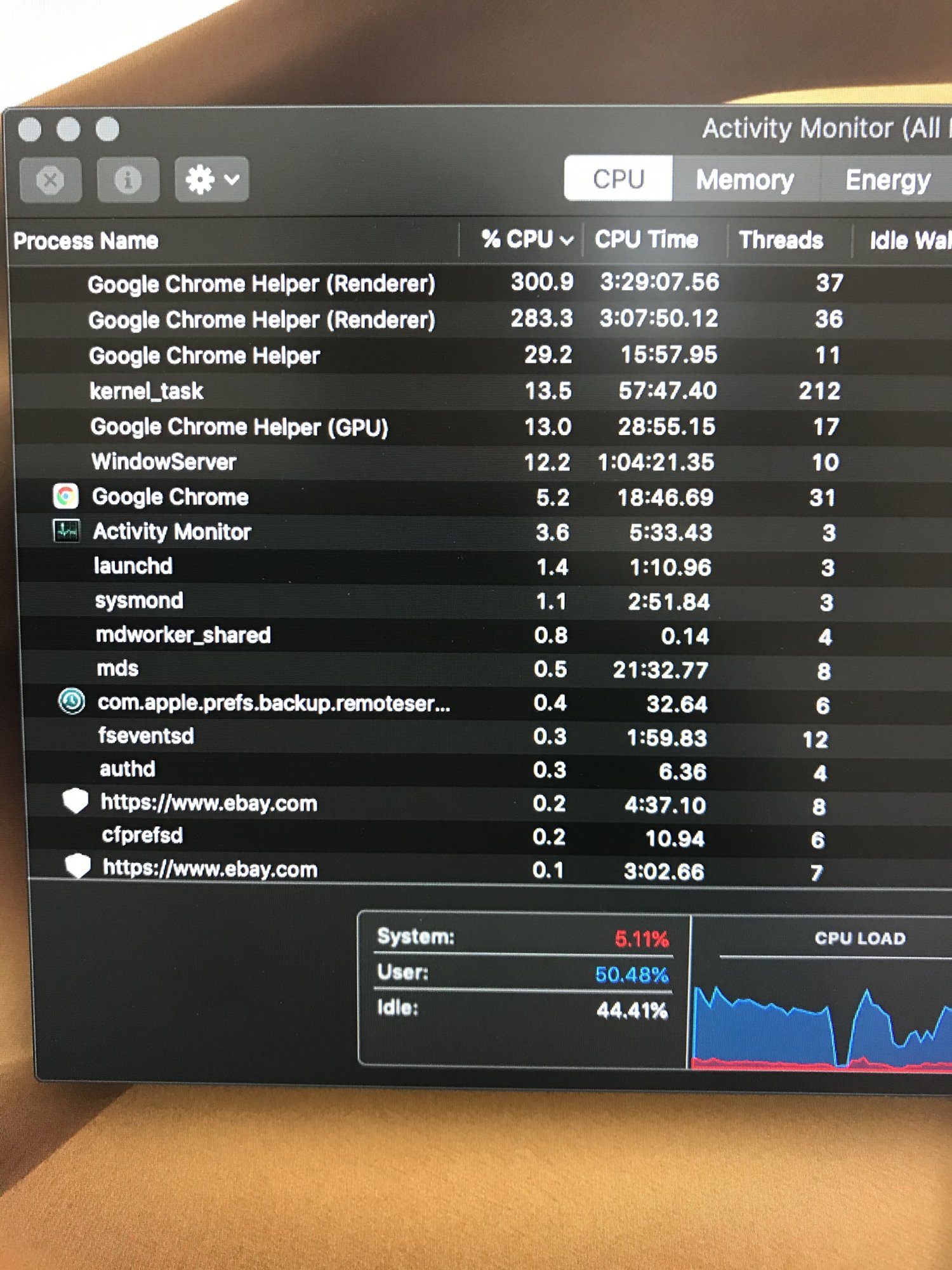Image resolution: width=952 pixels, height=1270 pixels.
Task: Click the System 5.11% value
Action: pos(642,939)
